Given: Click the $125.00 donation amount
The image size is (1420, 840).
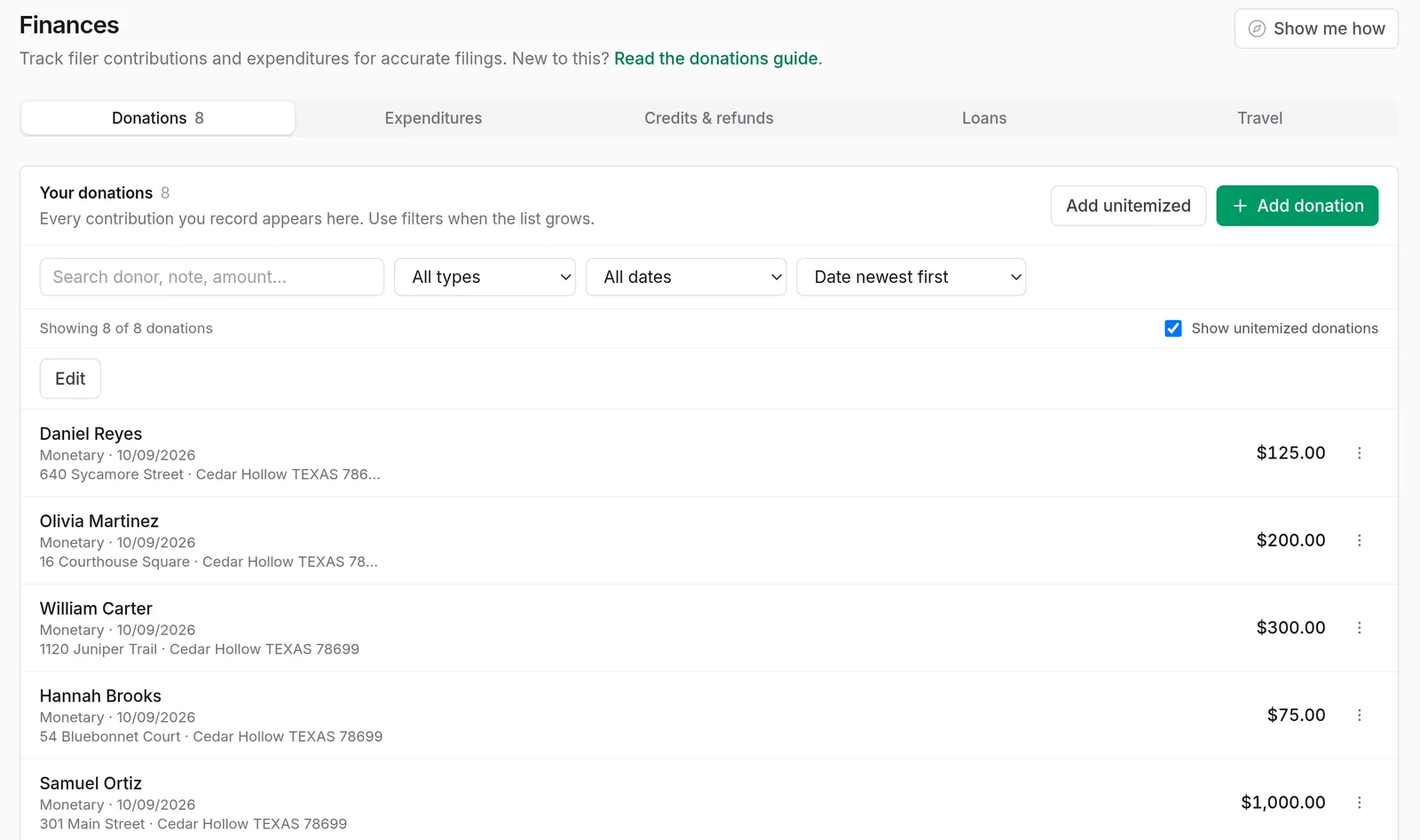Looking at the screenshot, I should (1290, 453).
